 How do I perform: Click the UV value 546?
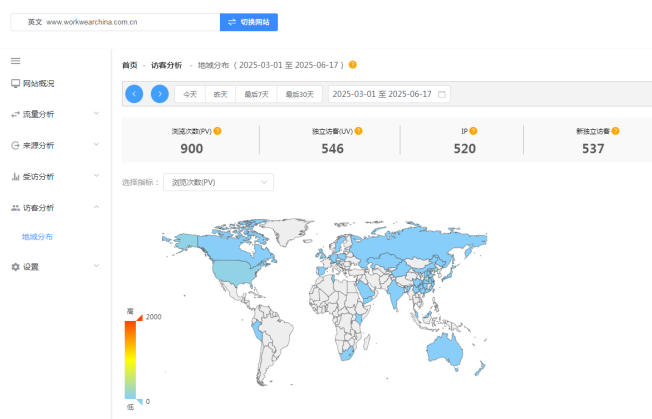[x=333, y=148]
